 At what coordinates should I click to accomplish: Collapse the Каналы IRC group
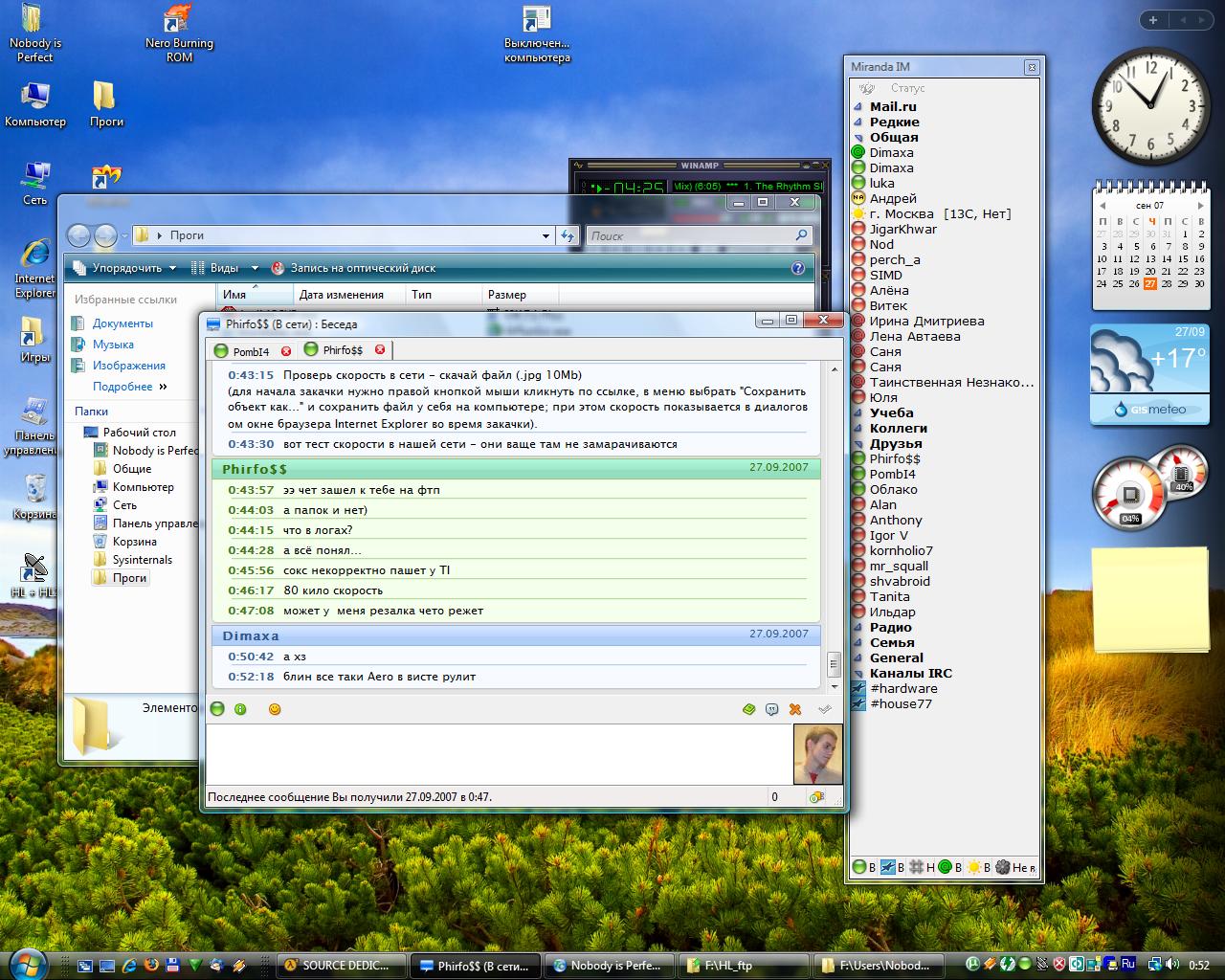tap(858, 674)
